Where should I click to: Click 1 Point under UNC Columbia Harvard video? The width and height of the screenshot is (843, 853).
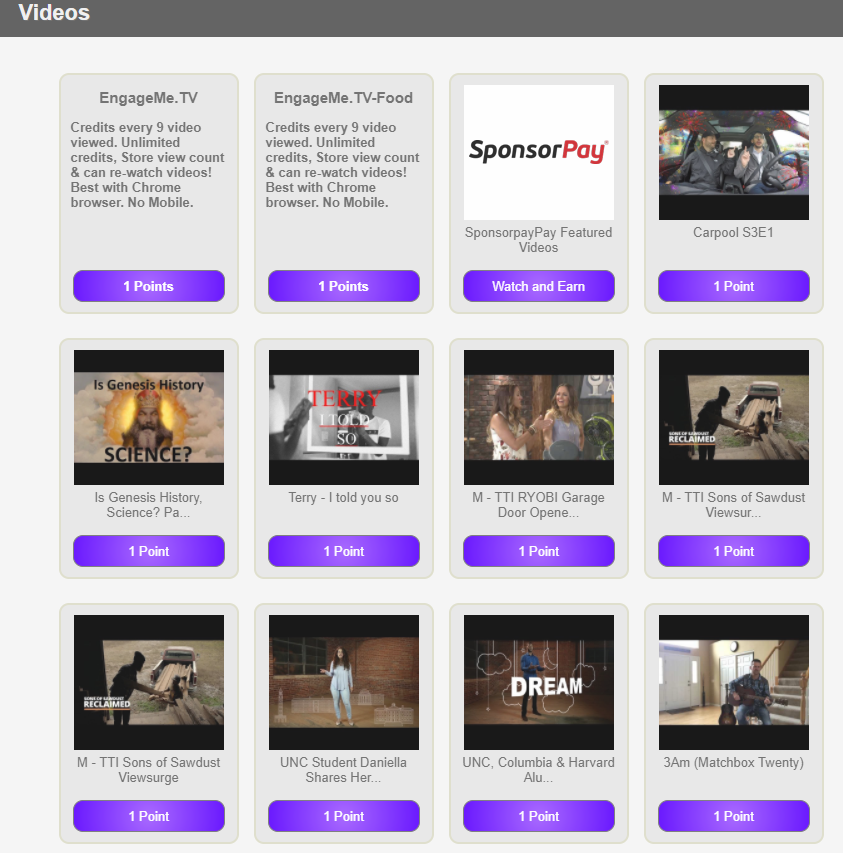pyautogui.click(x=538, y=816)
